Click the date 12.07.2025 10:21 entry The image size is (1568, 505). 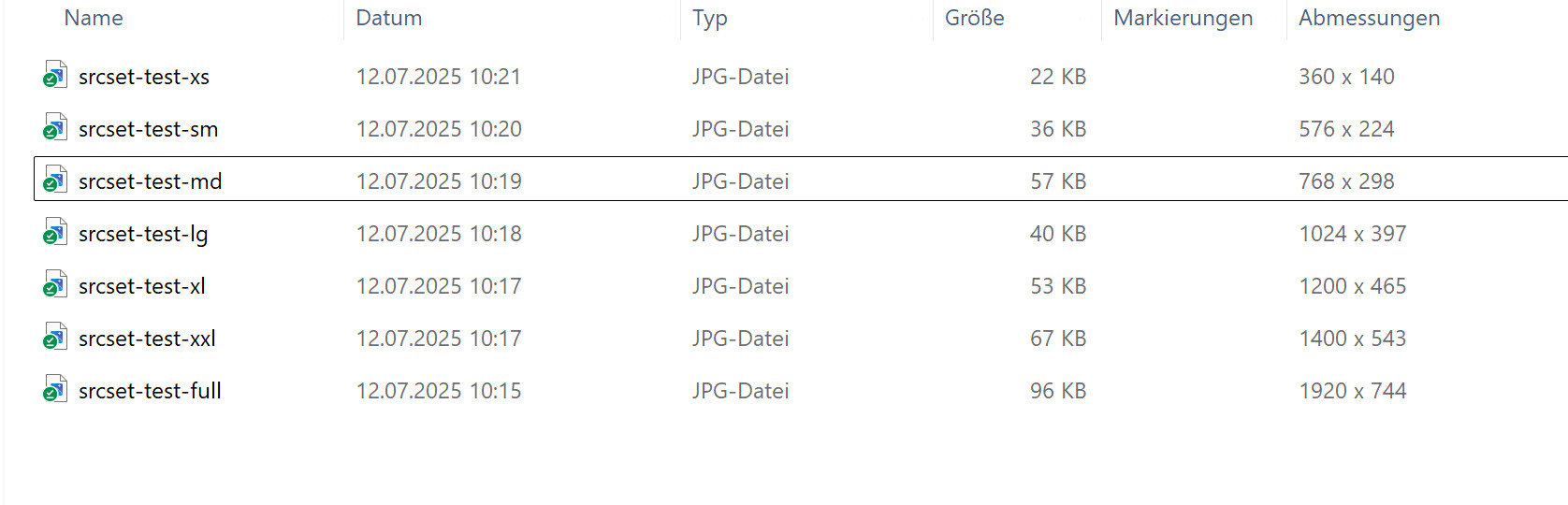point(439,77)
